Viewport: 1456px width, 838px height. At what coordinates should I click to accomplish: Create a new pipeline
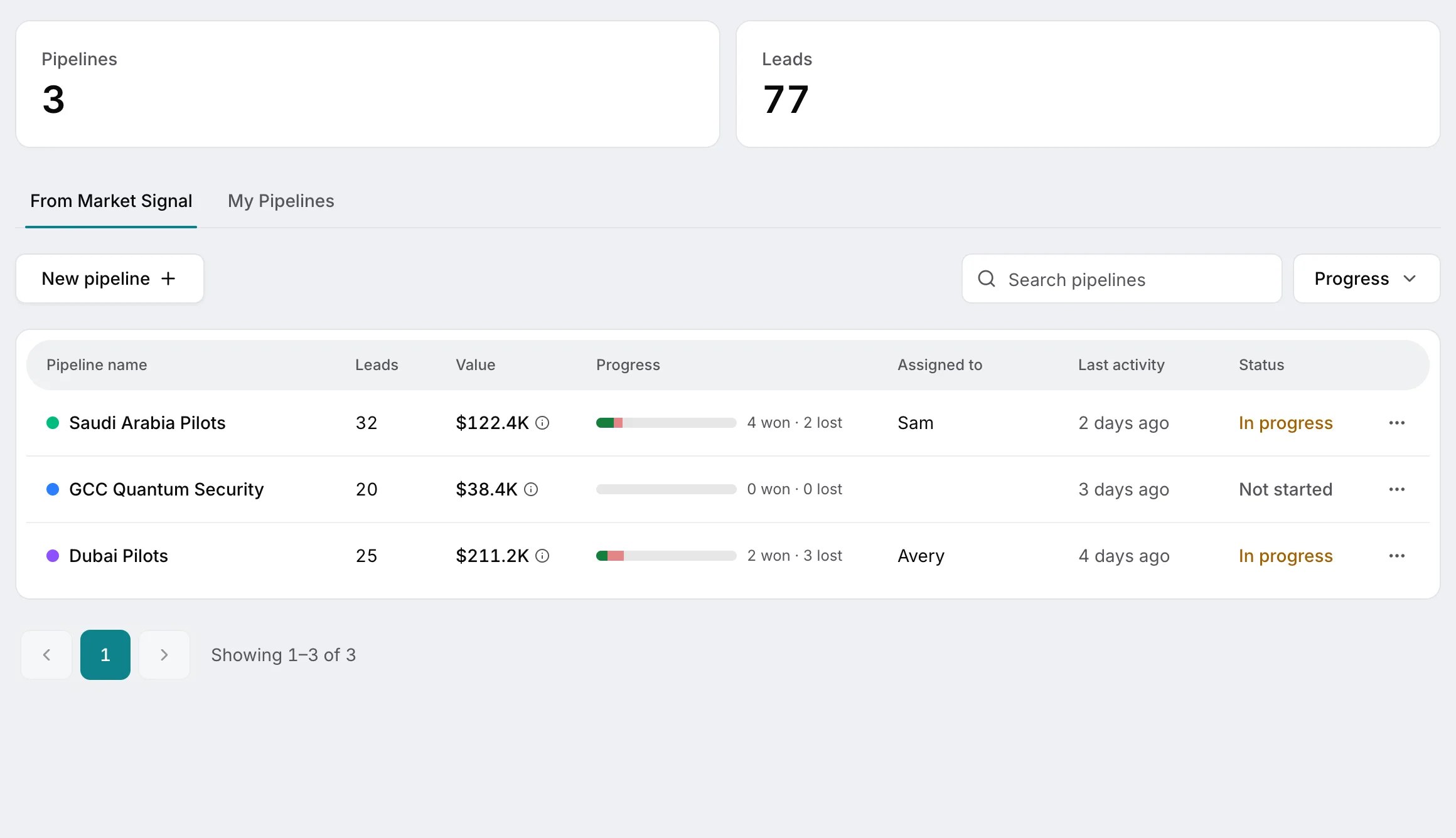tap(110, 278)
